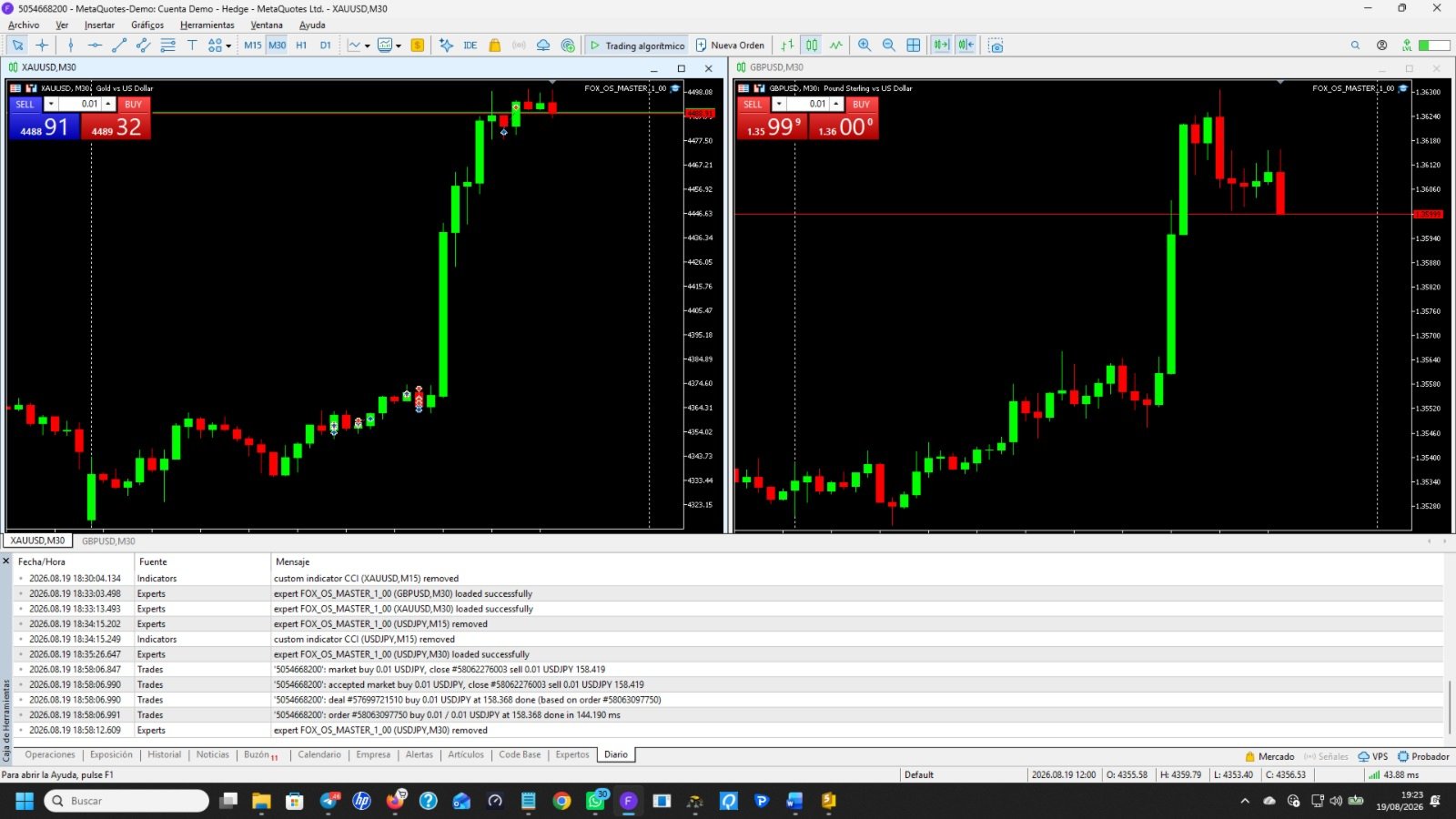Click the taskbar search box
The image size is (1456, 819).
(126, 801)
